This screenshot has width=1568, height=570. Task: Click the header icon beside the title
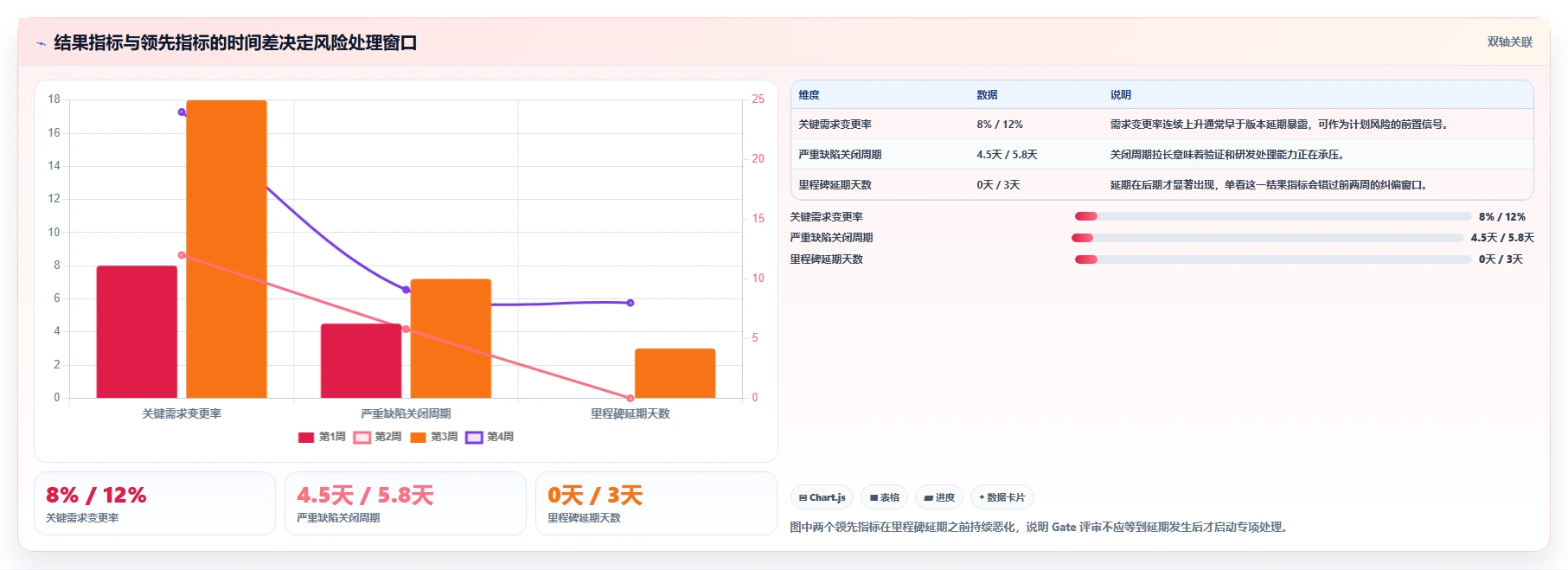point(41,42)
